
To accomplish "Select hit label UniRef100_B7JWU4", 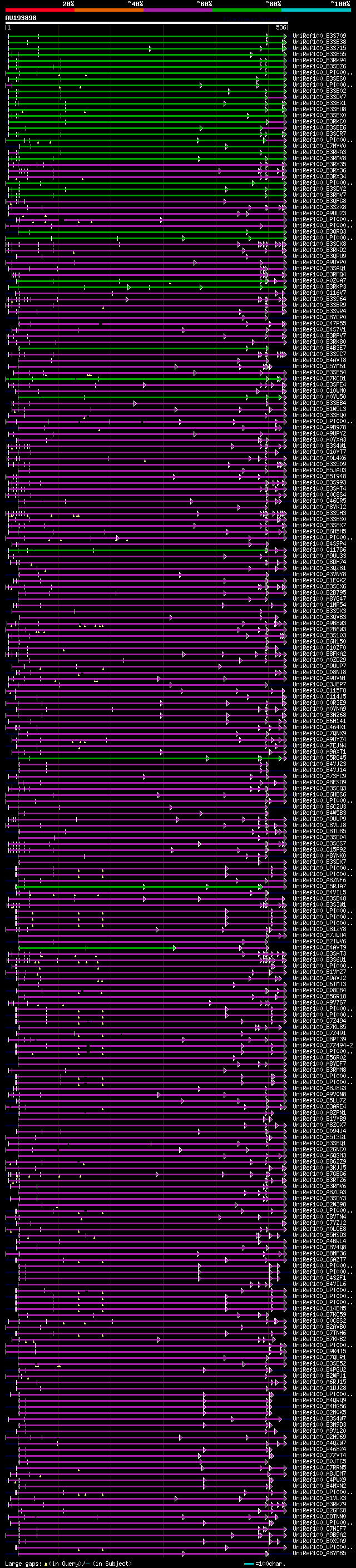I will click(319, 935).
